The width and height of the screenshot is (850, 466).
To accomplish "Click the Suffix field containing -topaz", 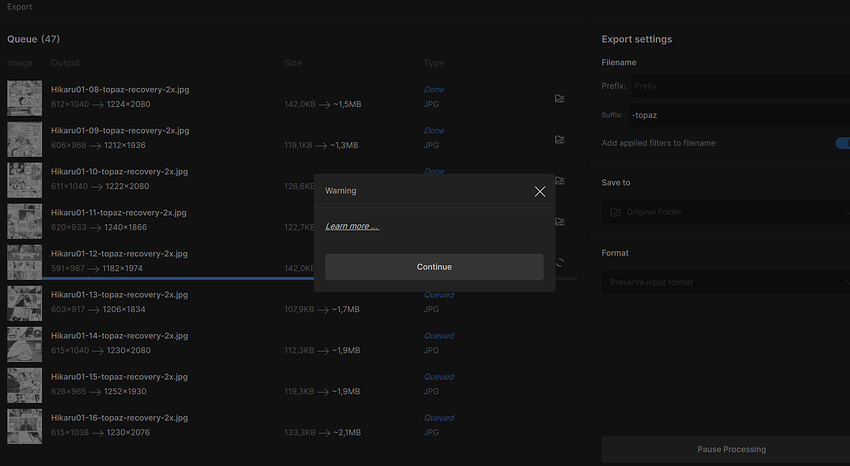I will click(x=738, y=115).
